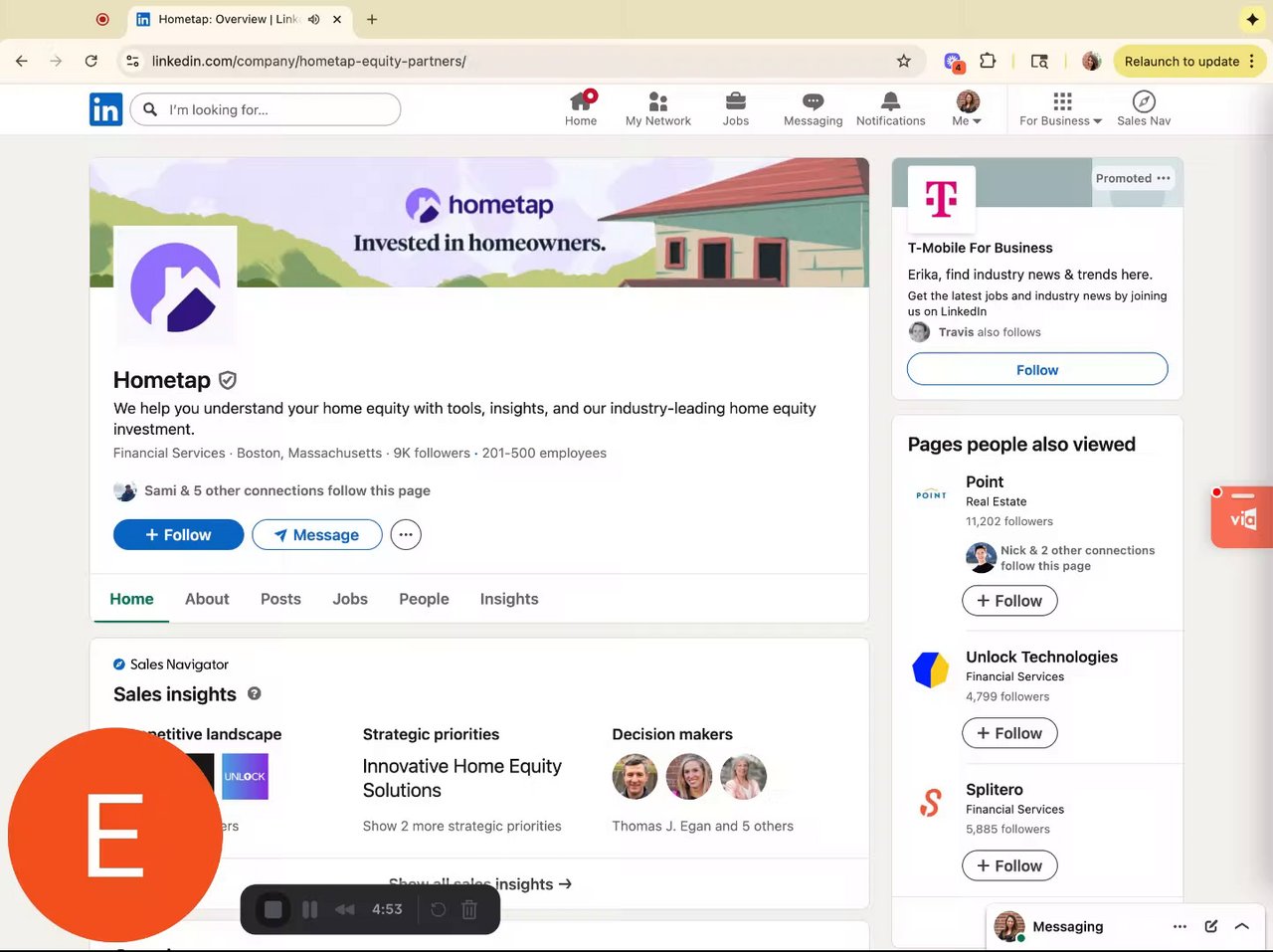Image resolution: width=1273 pixels, height=952 pixels.
Task: Click Show 2 more strategic priorities
Action: [x=462, y=826]
